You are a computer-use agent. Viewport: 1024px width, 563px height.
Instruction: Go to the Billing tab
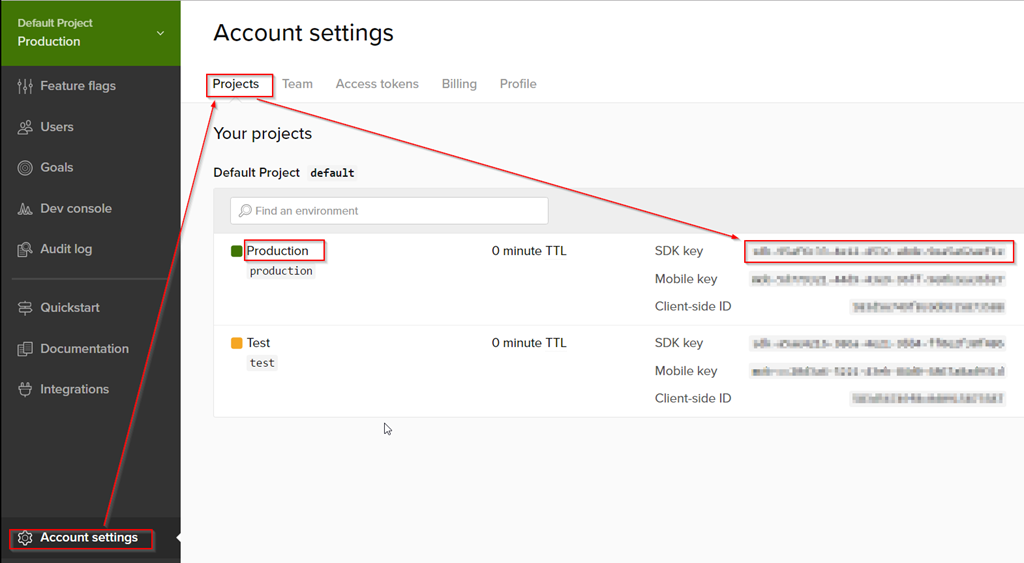(x=459, y=84)
